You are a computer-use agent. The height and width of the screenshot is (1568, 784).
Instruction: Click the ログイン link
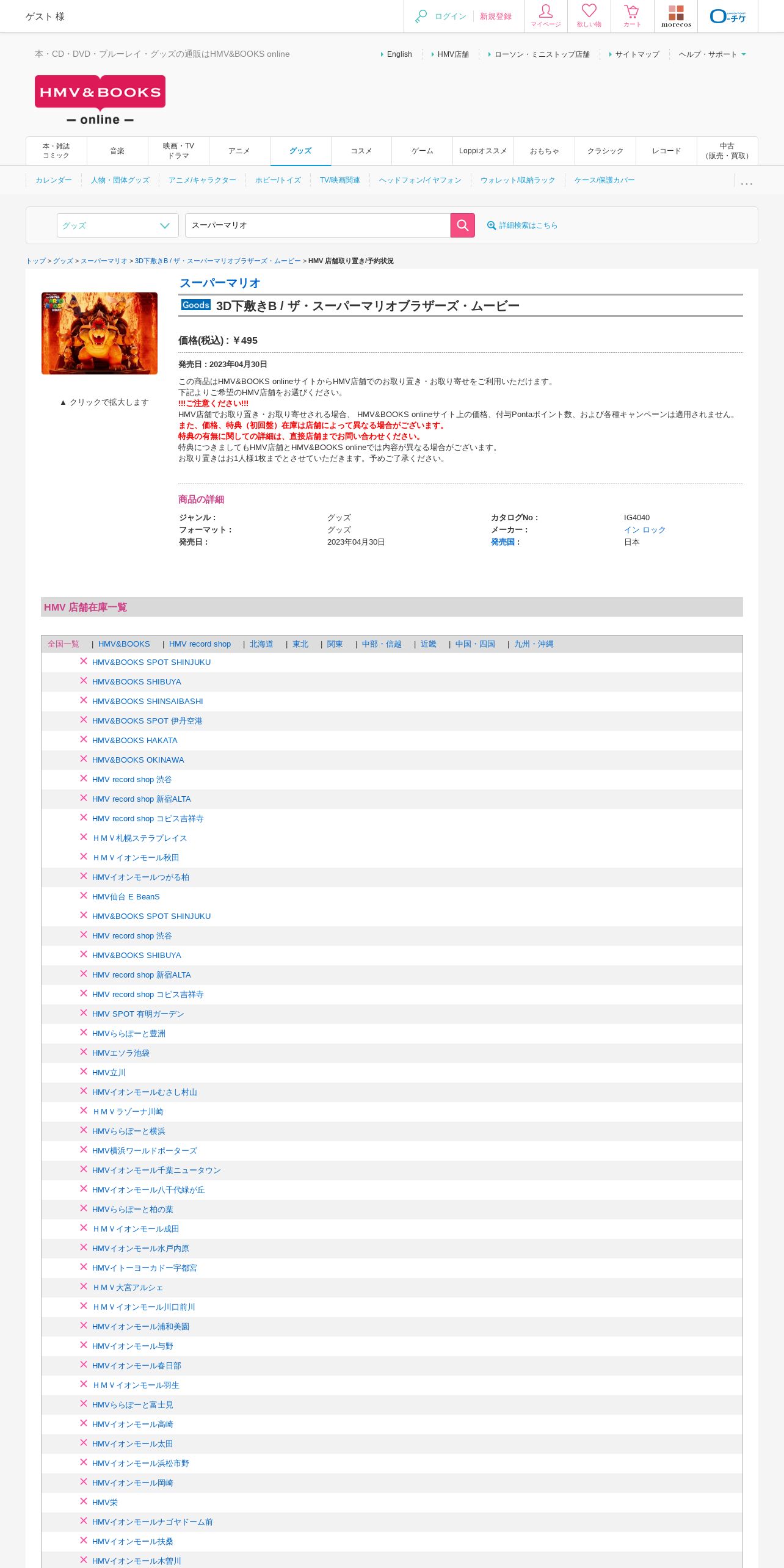pos(451,16)
